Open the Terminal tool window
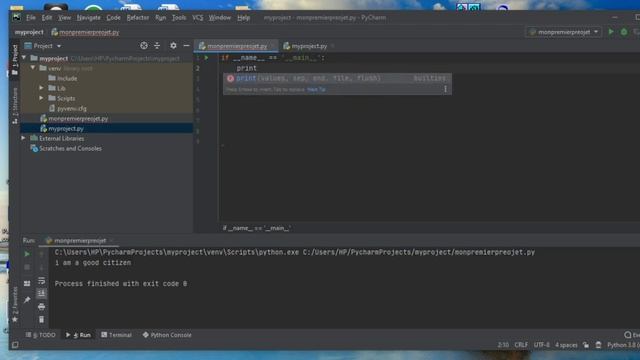Screen dimensions: 640x360 click(x=116, y=335)
